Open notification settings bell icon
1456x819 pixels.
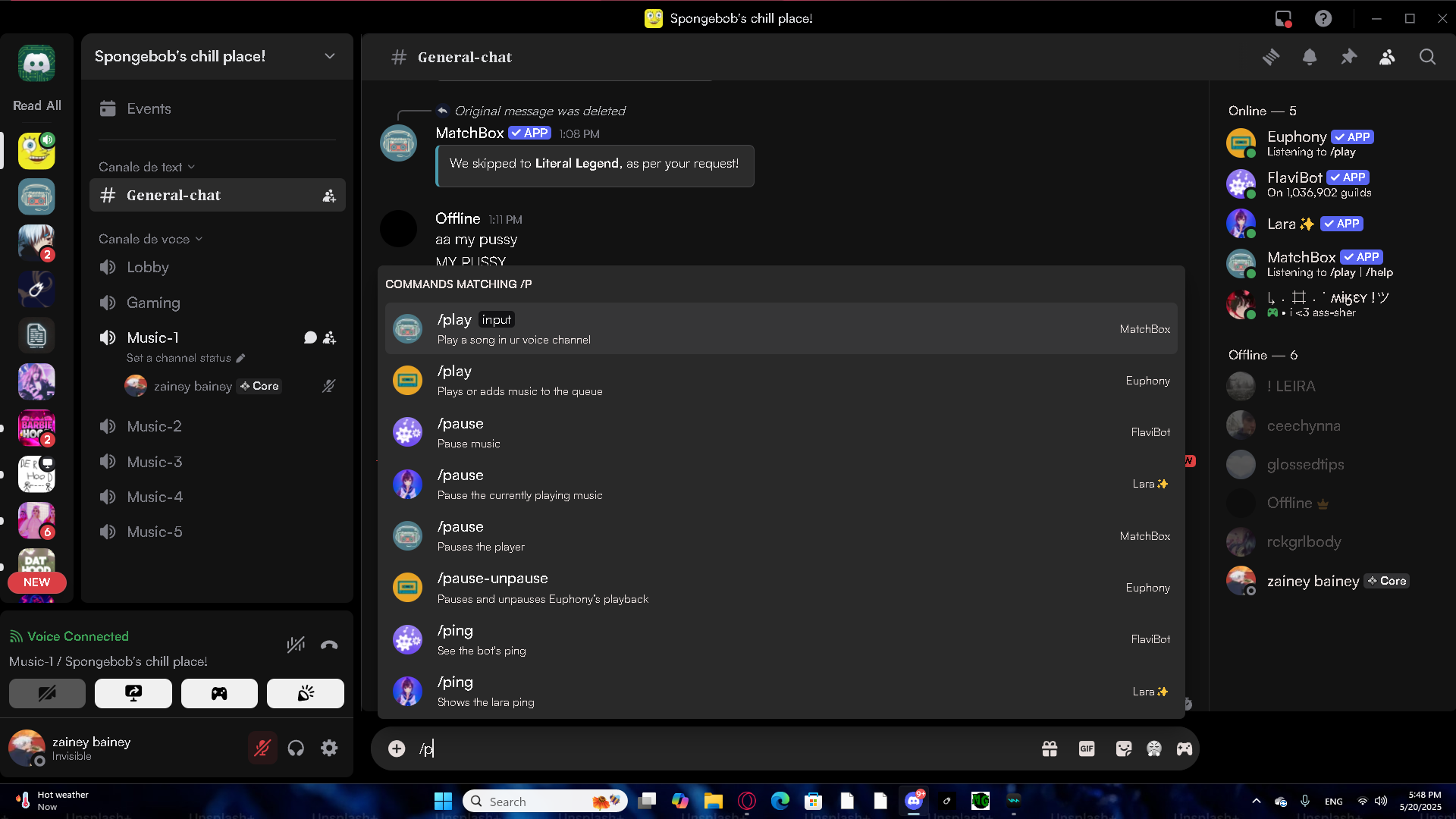(x=1310, y=57)
